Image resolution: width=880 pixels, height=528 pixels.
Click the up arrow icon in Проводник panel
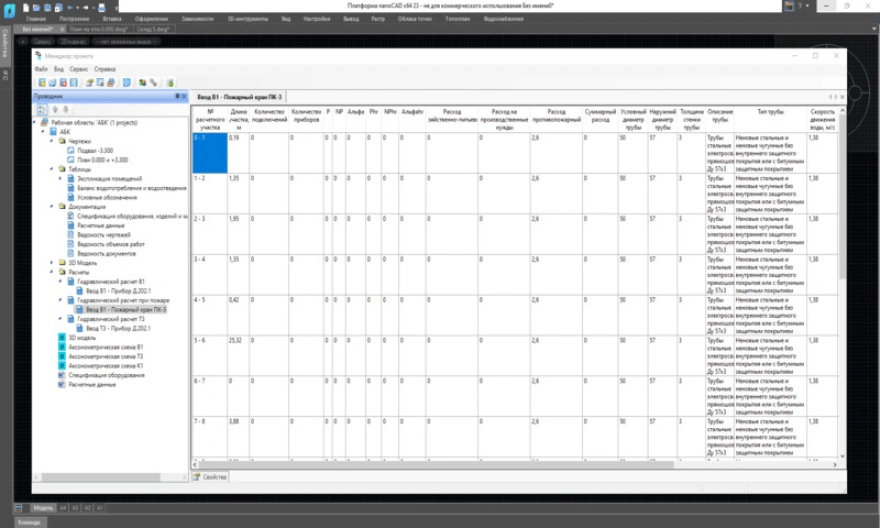coord(54,110)
